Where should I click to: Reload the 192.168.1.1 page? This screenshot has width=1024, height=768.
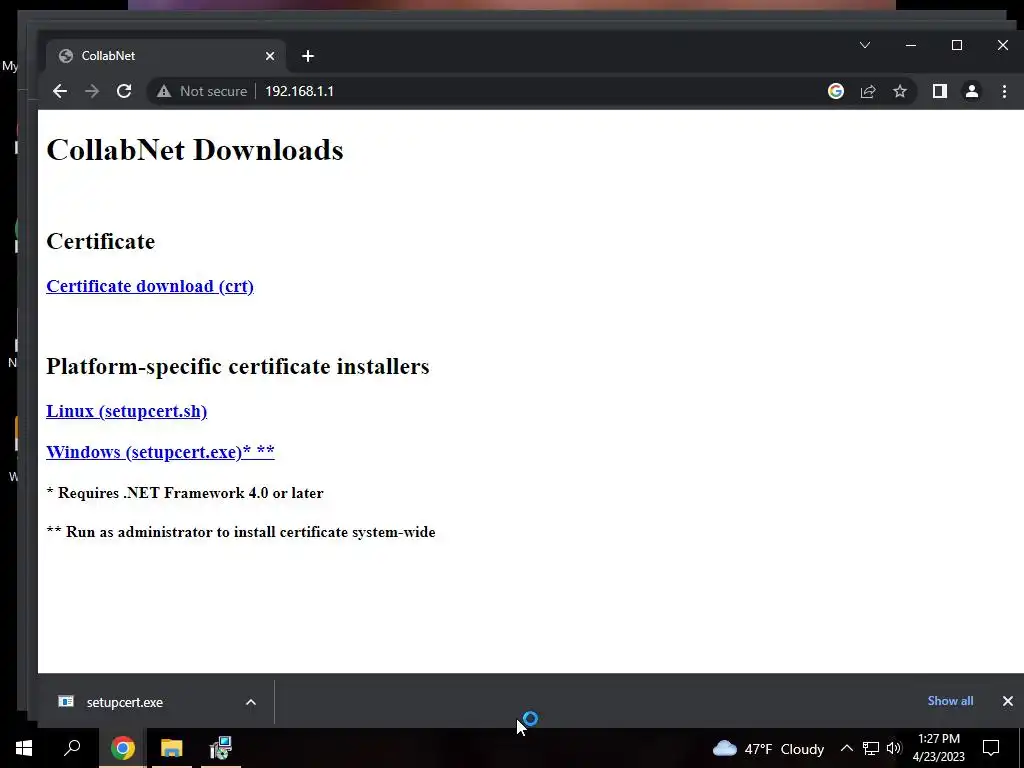124,91
